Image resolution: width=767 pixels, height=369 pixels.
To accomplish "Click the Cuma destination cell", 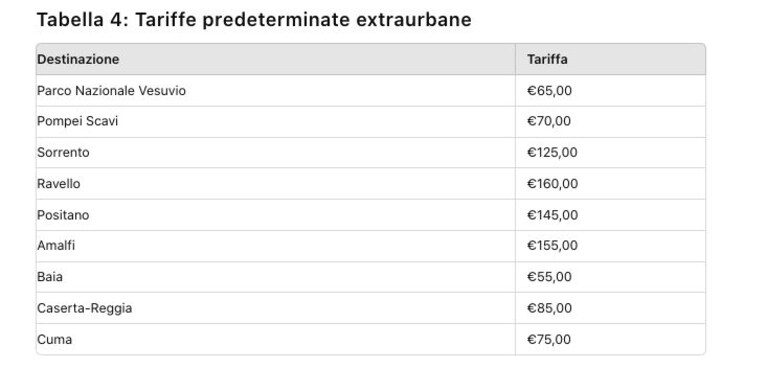I will (275, 339).
